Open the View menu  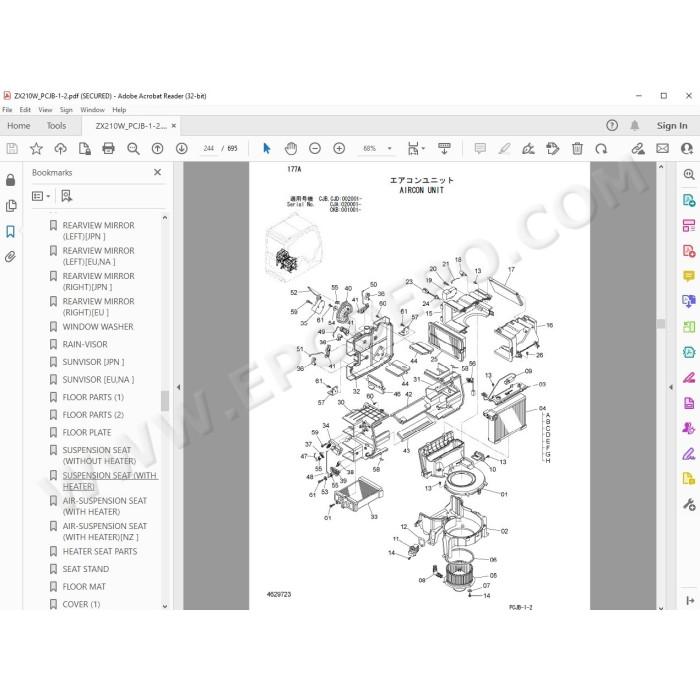pos(45,109)
